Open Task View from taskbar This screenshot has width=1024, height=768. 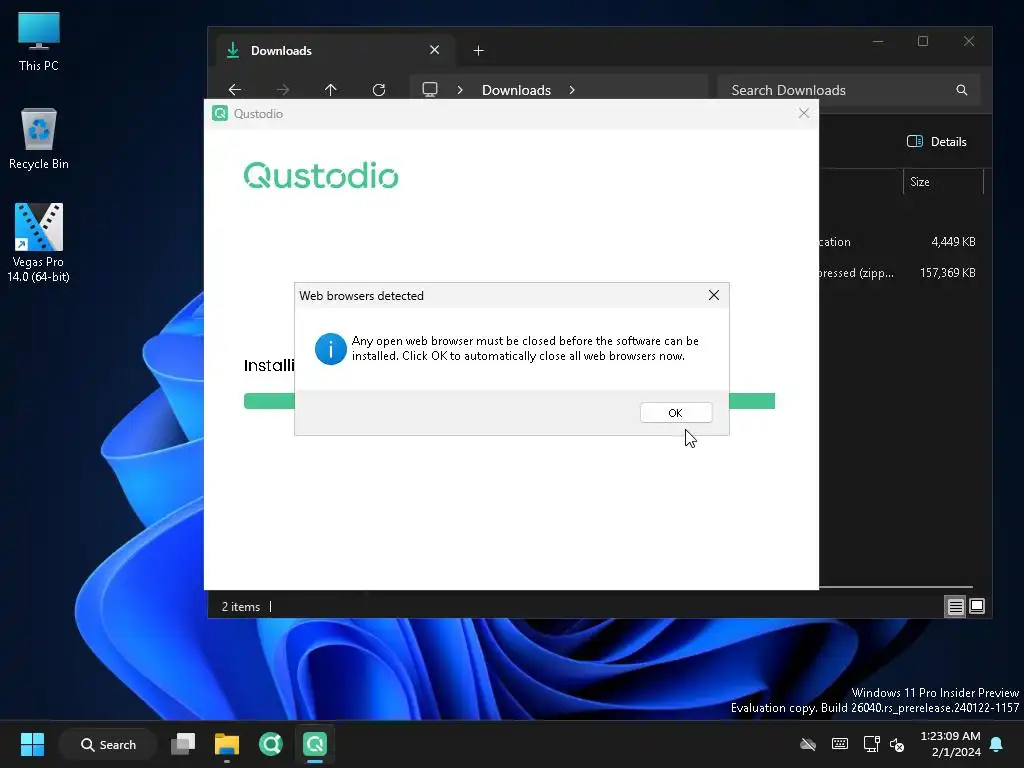coord(183,744)
